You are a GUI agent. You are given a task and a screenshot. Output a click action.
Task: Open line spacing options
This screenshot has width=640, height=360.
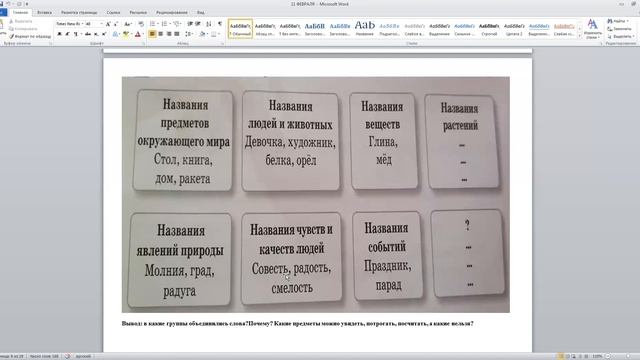point(189,34)
